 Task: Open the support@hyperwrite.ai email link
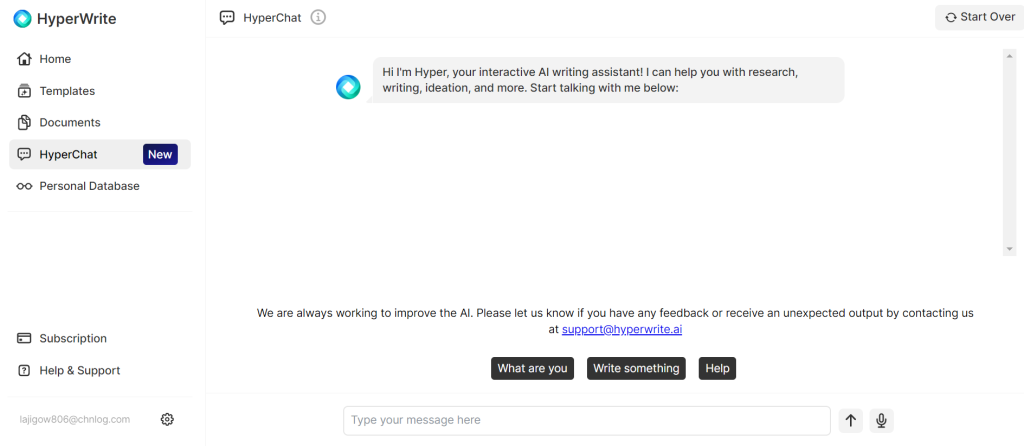pos(622,330)
